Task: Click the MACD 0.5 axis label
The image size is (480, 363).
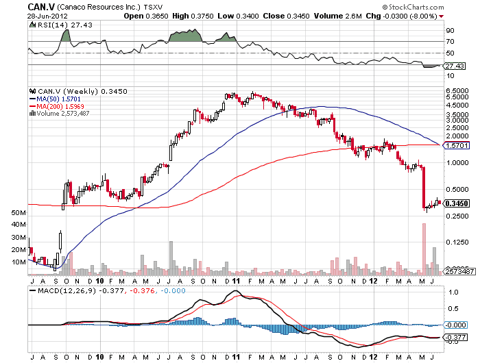Action: [x=454, y=308]
